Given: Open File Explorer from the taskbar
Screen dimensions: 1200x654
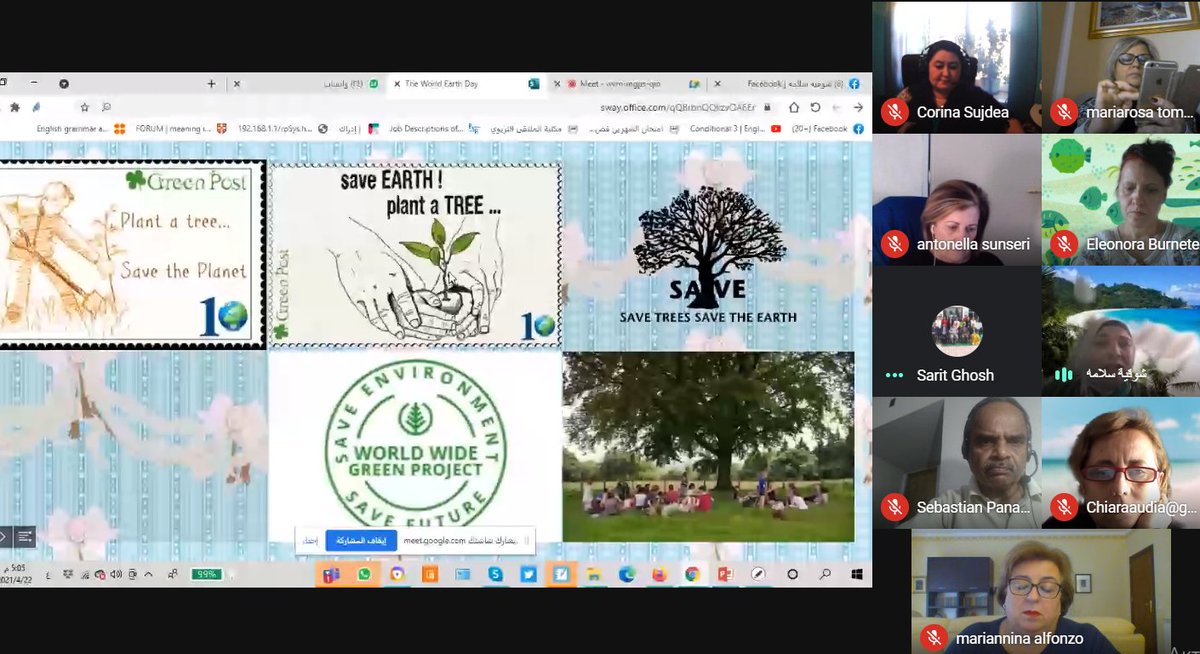Looking at the screenshot, I should pos(594,574).
